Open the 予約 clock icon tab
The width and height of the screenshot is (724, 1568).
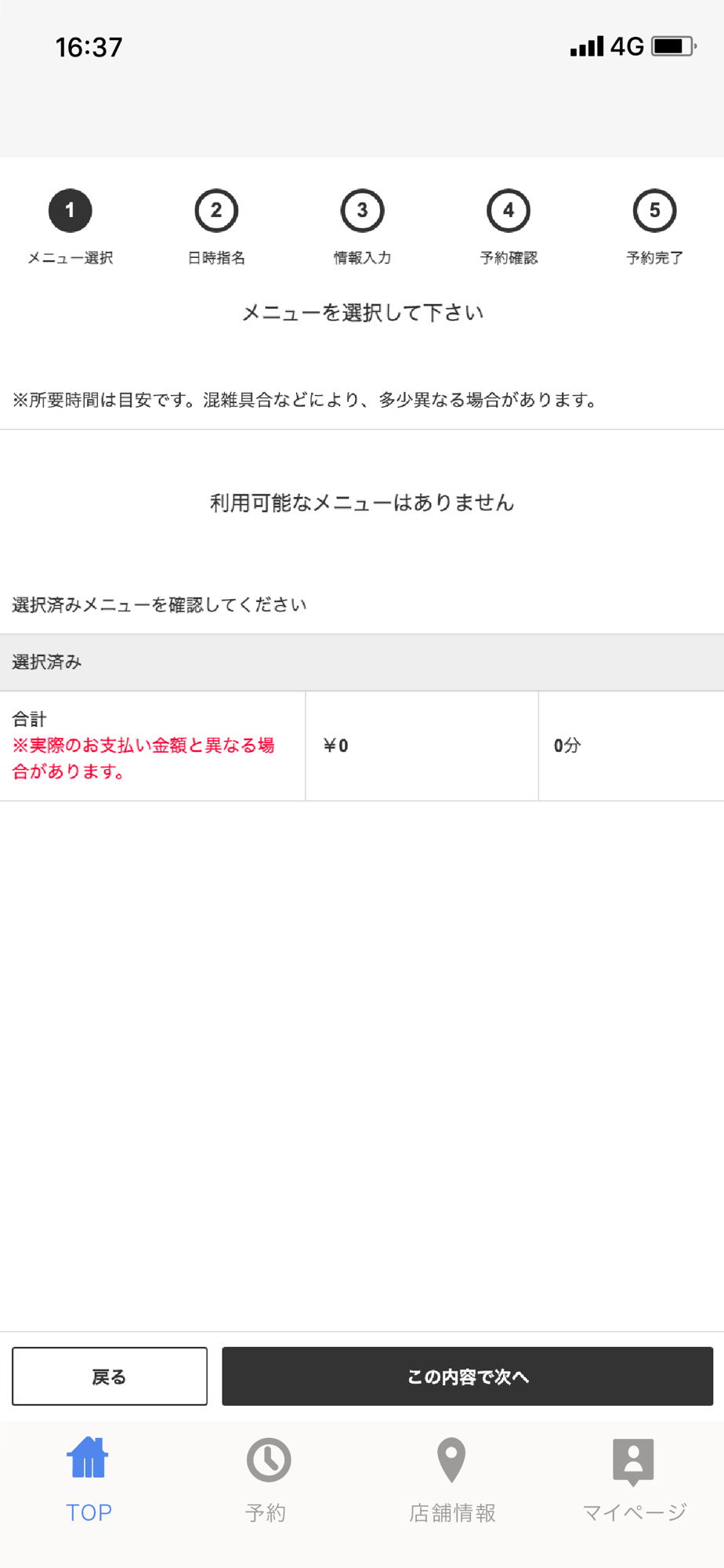click(269, 1460)
